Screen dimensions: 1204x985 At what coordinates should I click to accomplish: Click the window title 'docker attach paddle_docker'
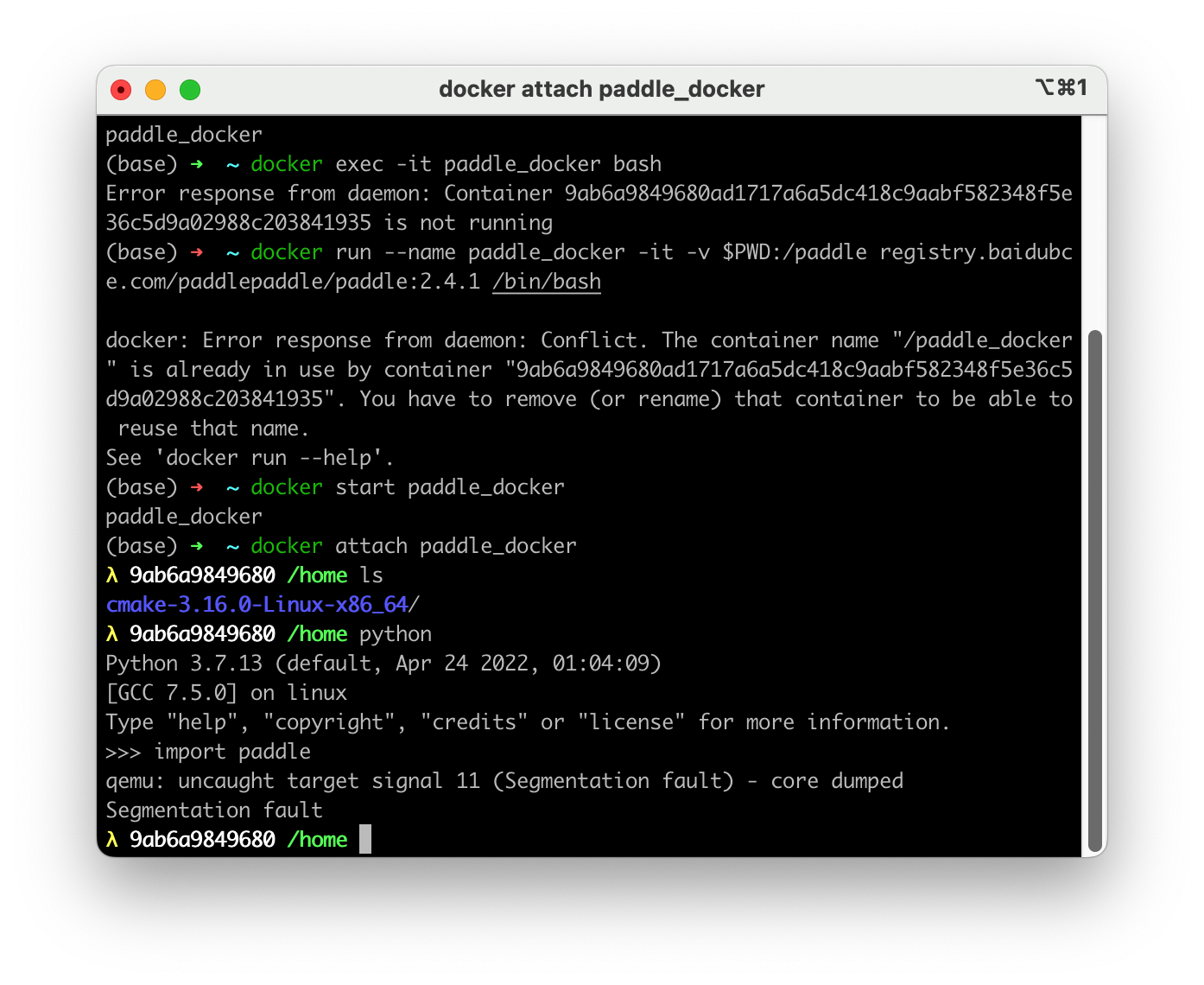(602, 89)
